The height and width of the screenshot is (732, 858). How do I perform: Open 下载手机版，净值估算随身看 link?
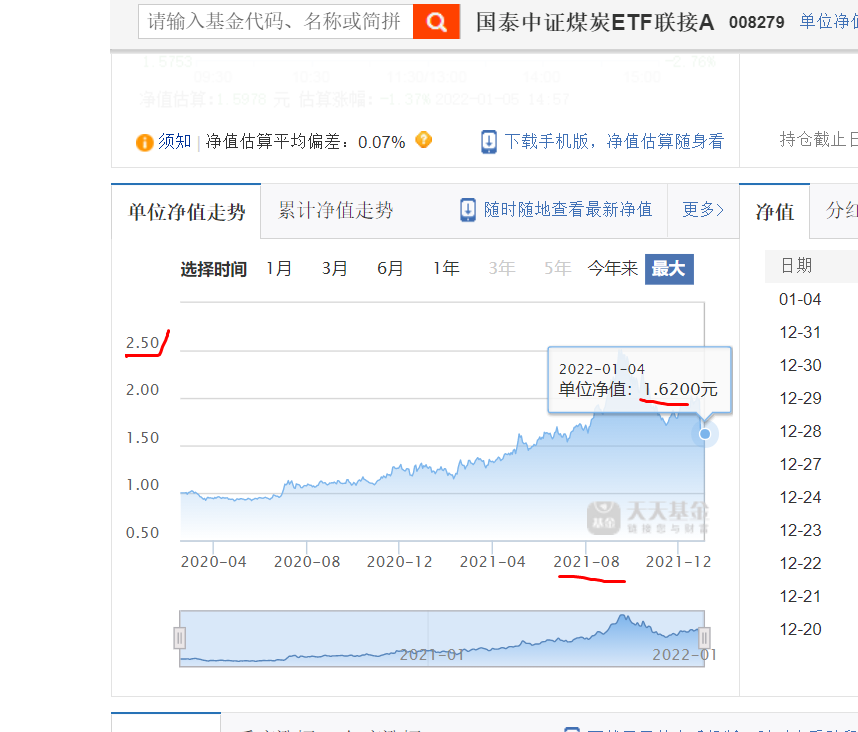[614, 142]
